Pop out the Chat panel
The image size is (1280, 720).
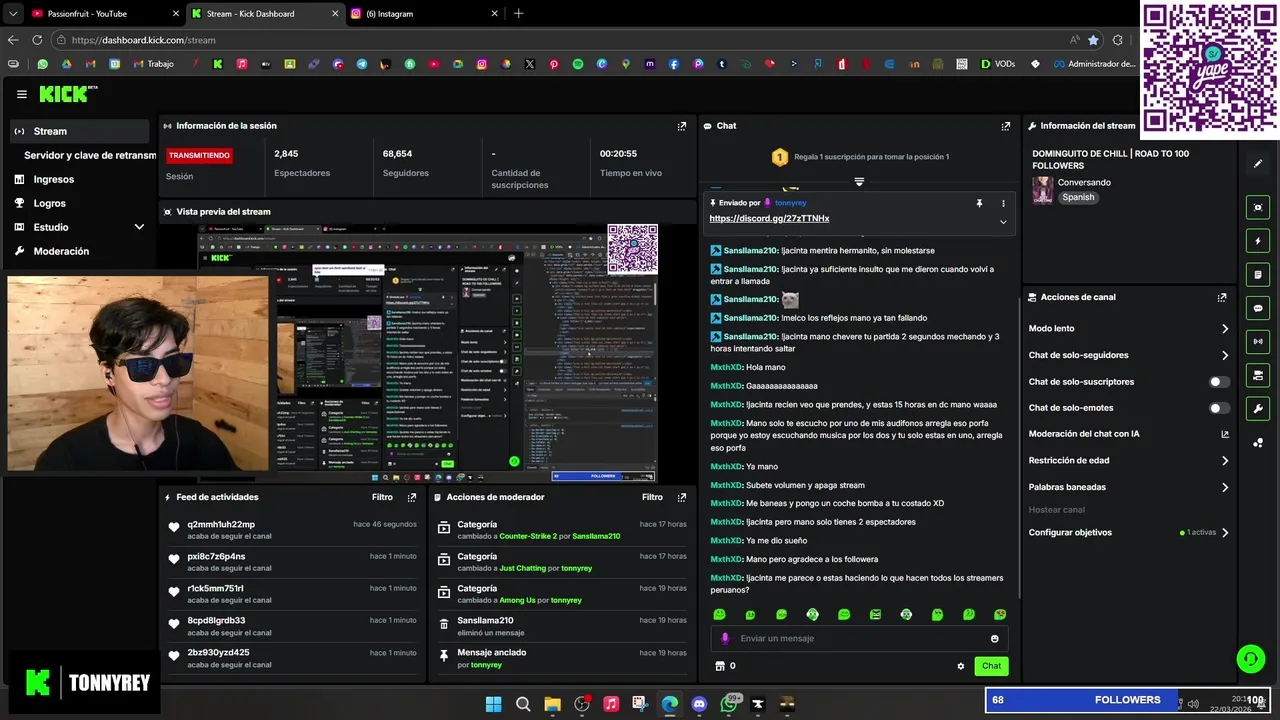click(x=1006, y=126)
